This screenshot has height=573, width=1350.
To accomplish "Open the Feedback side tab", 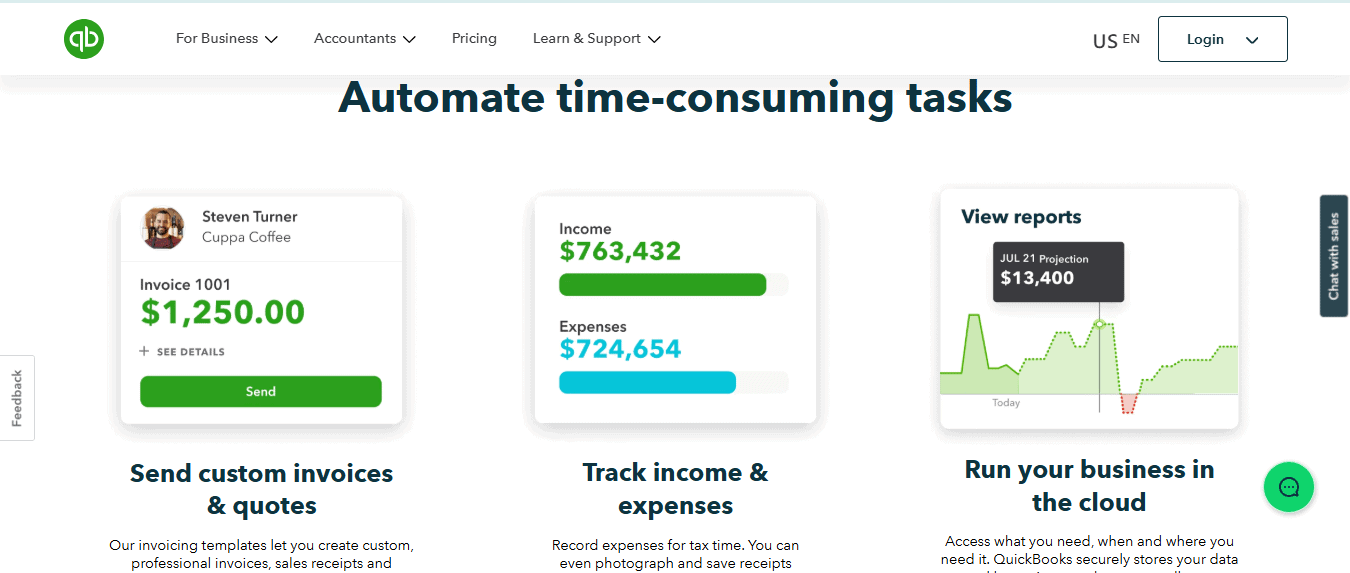I will coord(17,398).
